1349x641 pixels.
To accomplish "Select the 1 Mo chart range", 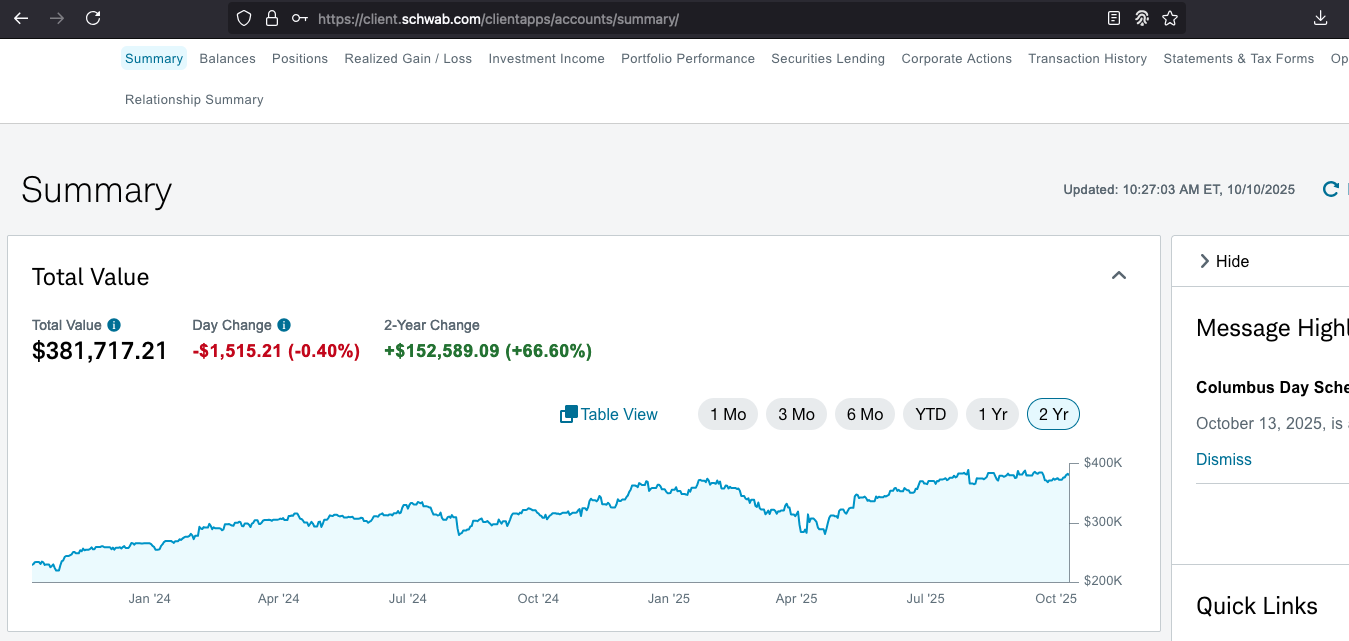I will click(x=728, y=414).
